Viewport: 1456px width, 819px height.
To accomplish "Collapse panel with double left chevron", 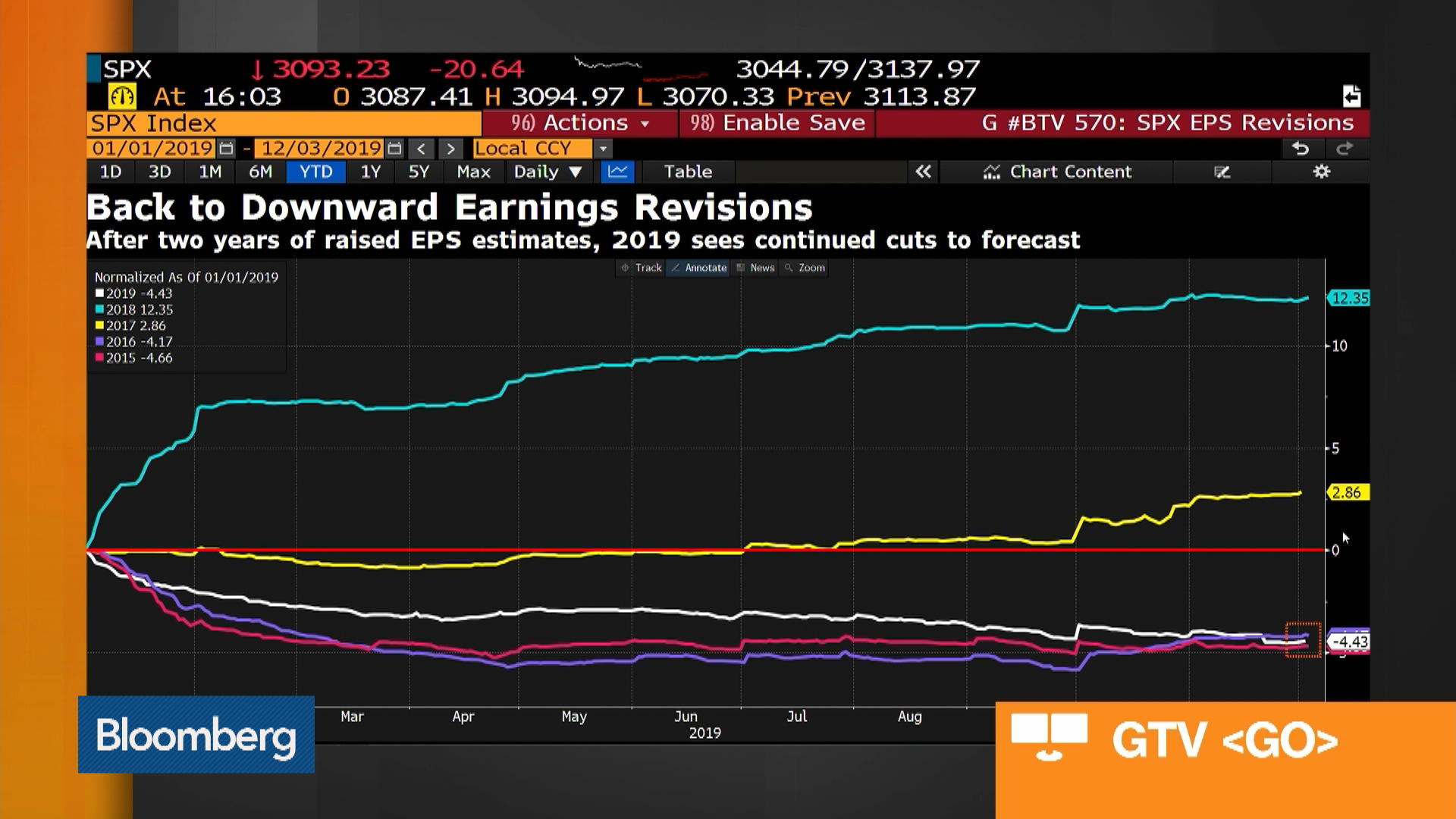I will point(923,172).
